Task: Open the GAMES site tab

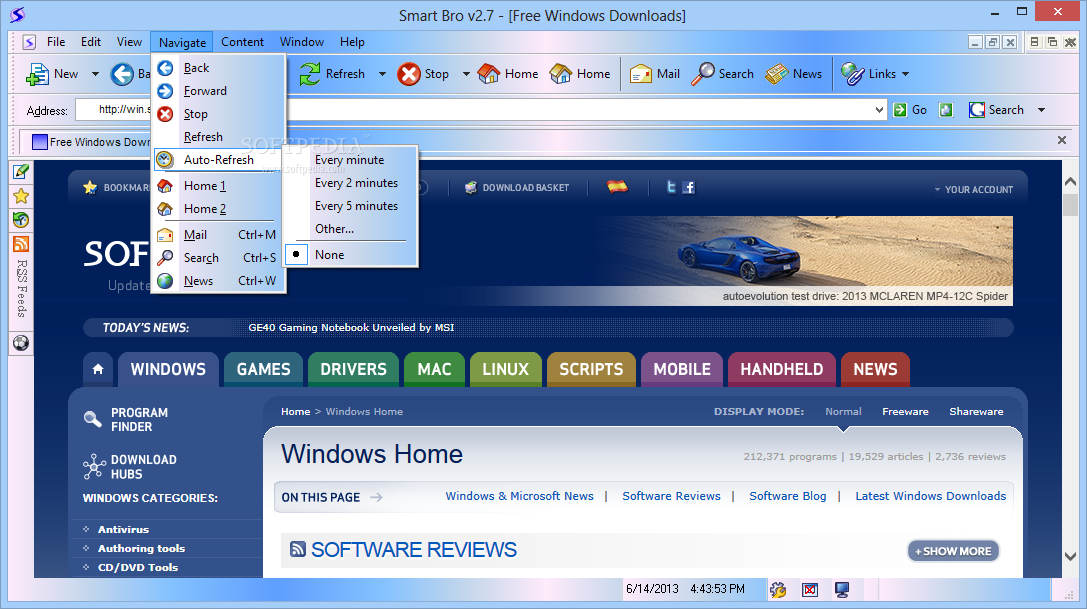Action: [263, 369]
